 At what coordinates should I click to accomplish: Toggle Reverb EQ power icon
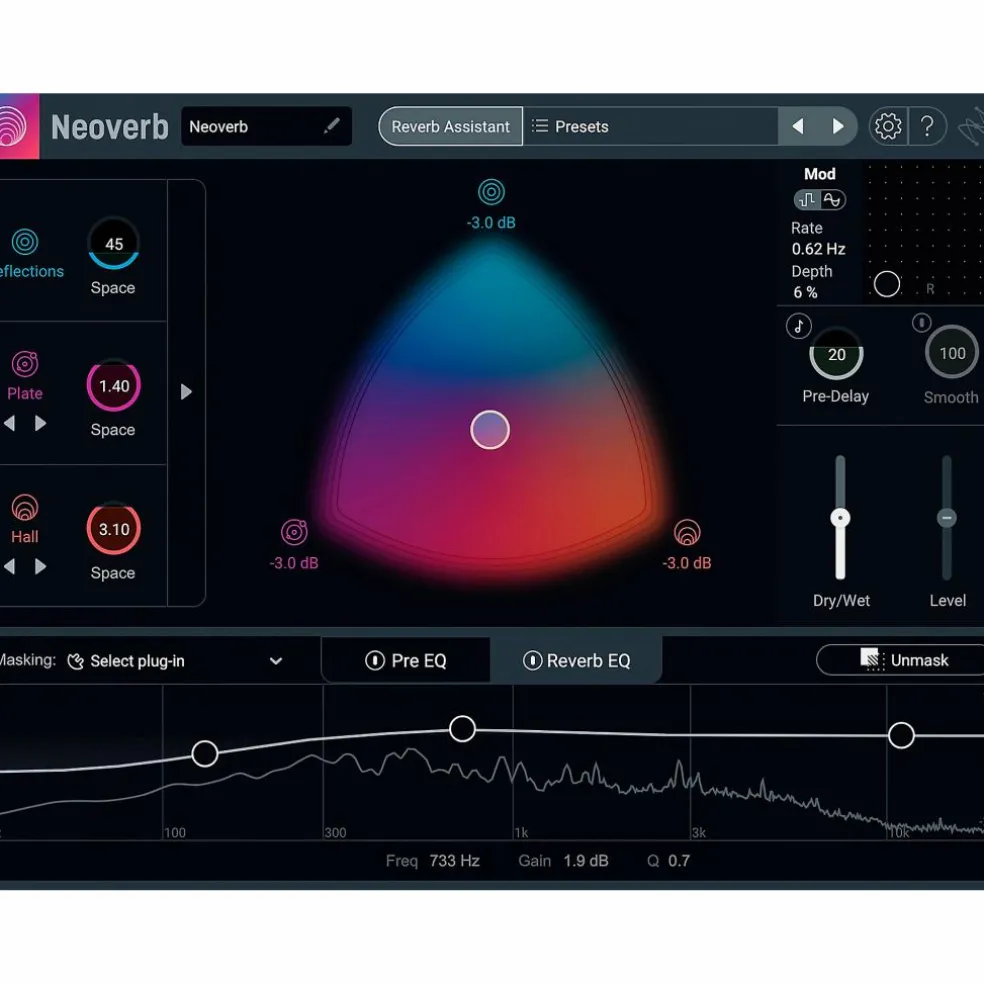(532, 660)
